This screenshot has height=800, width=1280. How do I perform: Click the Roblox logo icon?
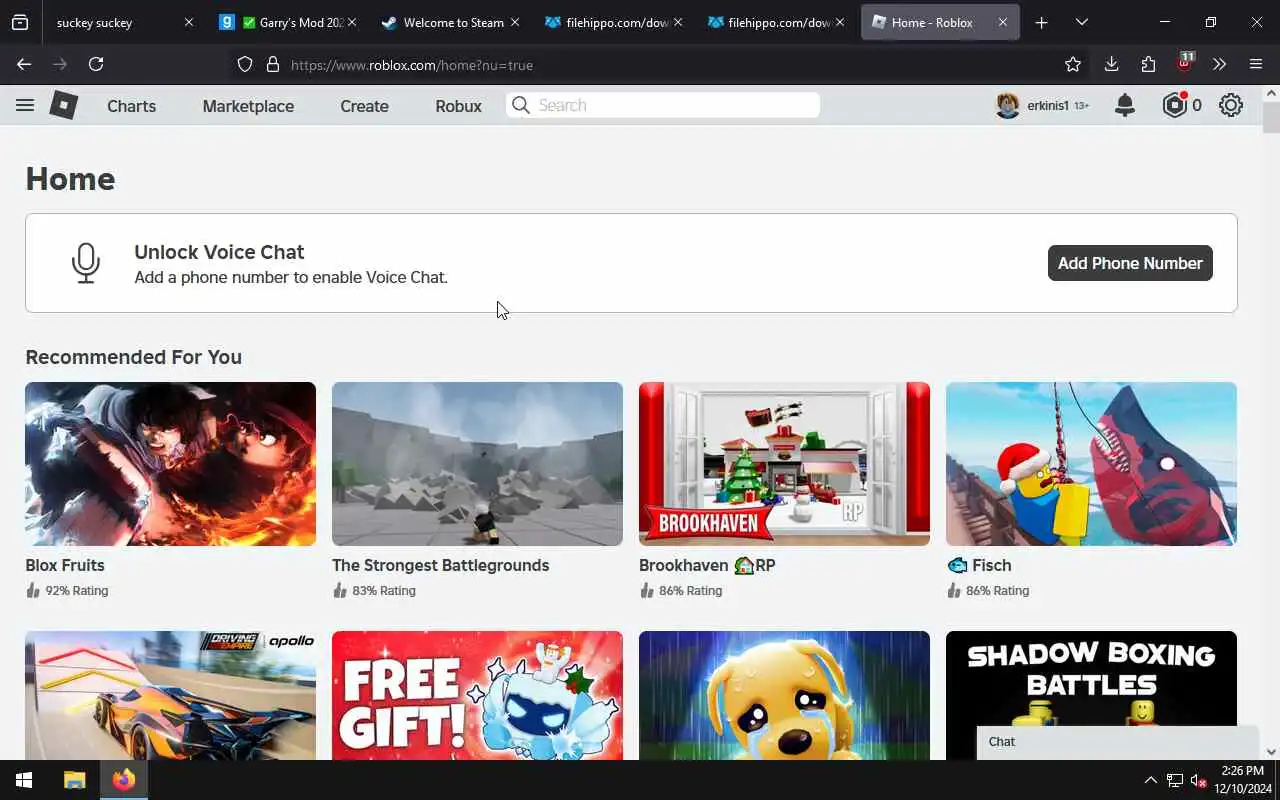pyautogui.click(x=64, y=105)
